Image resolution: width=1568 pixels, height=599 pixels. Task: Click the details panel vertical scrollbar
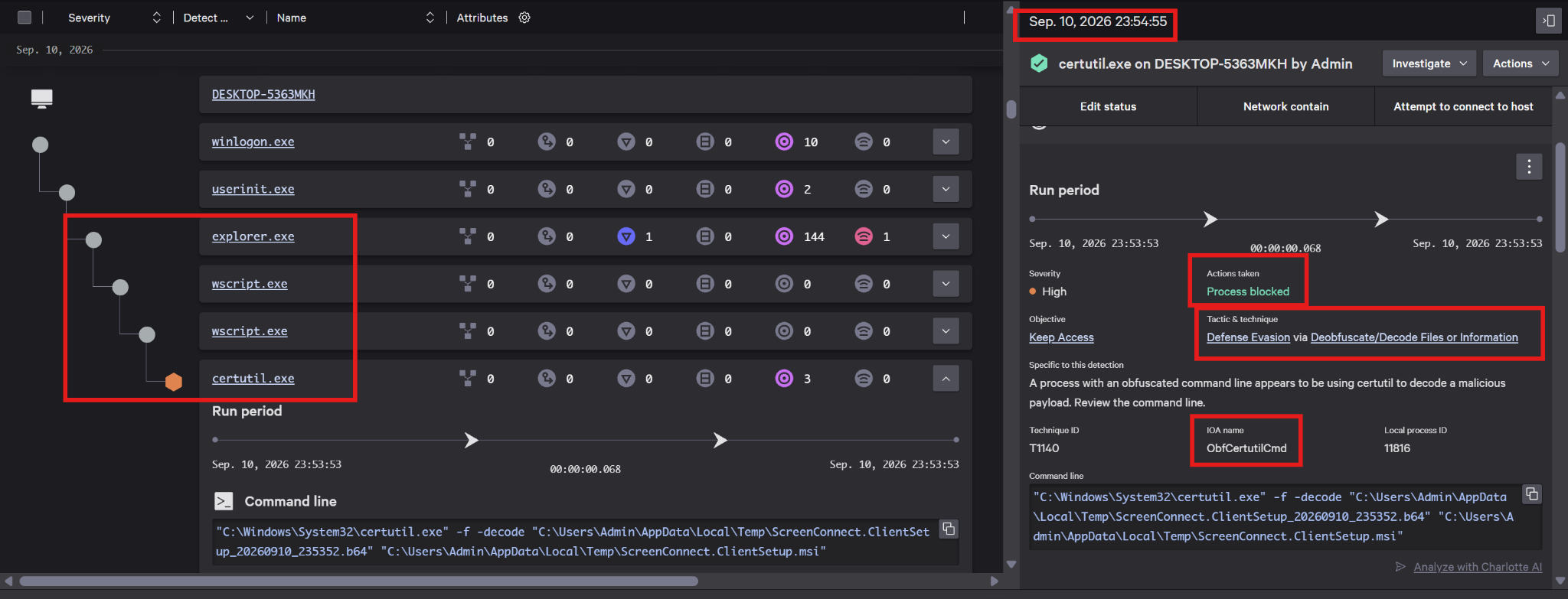pos(1560,197)
